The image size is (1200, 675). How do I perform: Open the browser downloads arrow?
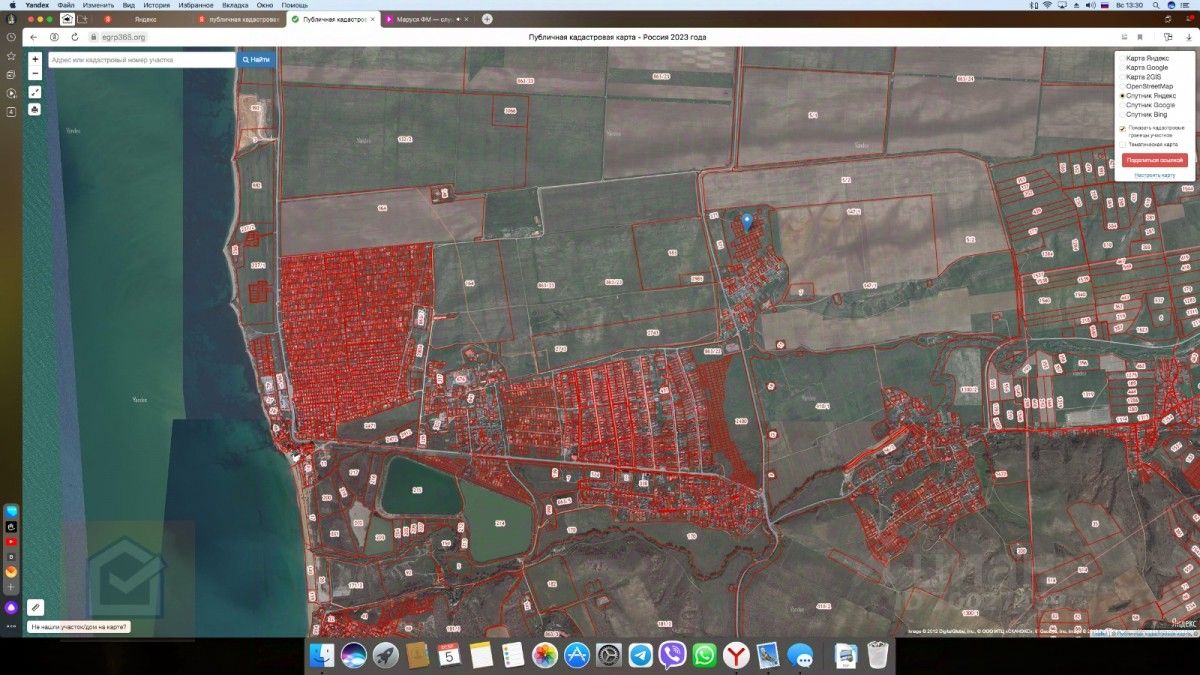point(1188,37)
